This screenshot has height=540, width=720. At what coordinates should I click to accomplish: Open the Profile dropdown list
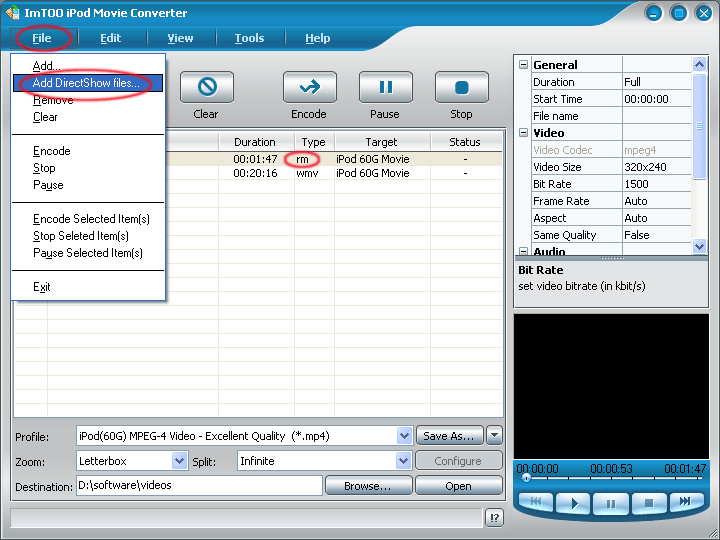[x=404, y=436]
